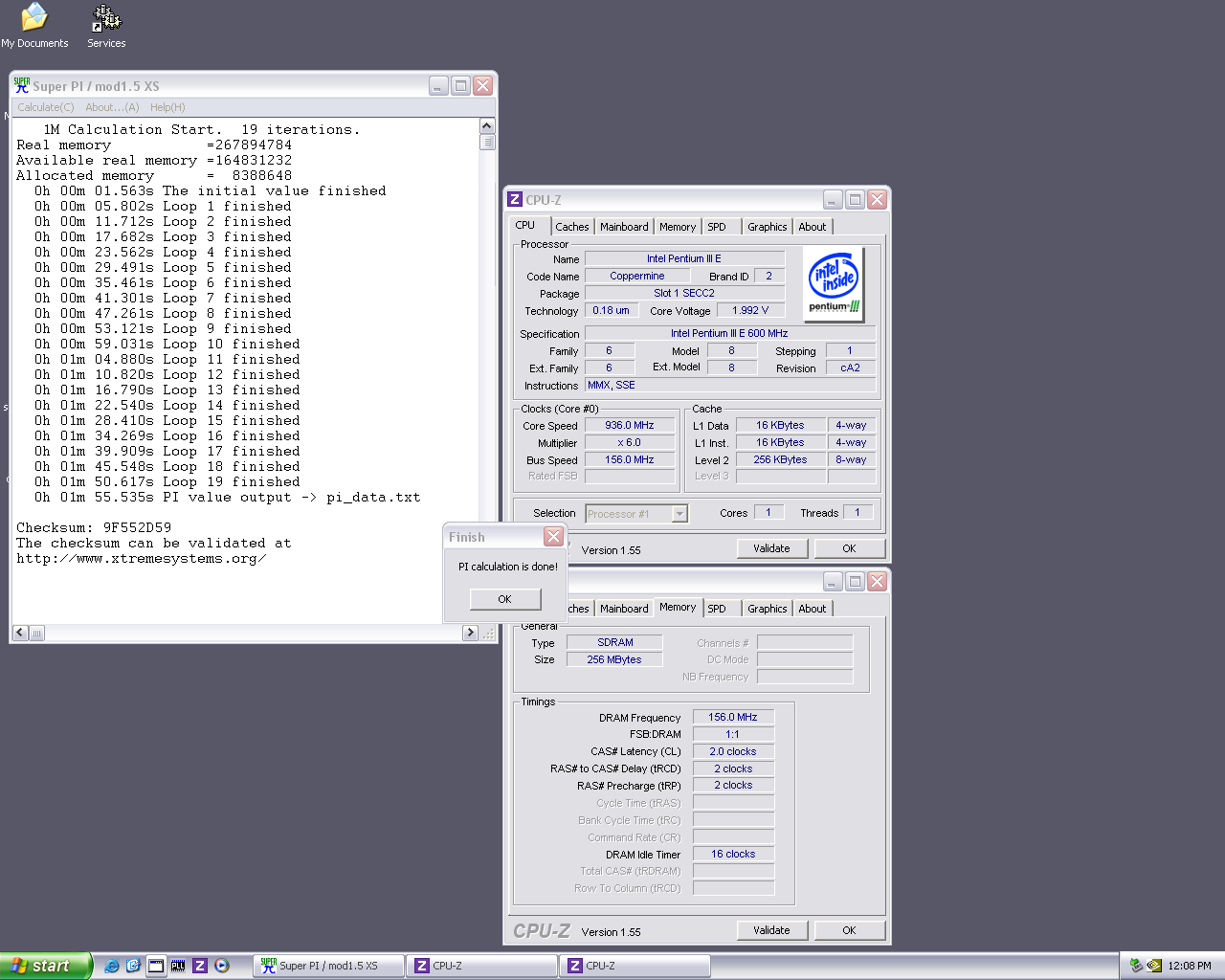
Task: Click the 12:08 PM taskbar clock
Action: pos(1189,966)
